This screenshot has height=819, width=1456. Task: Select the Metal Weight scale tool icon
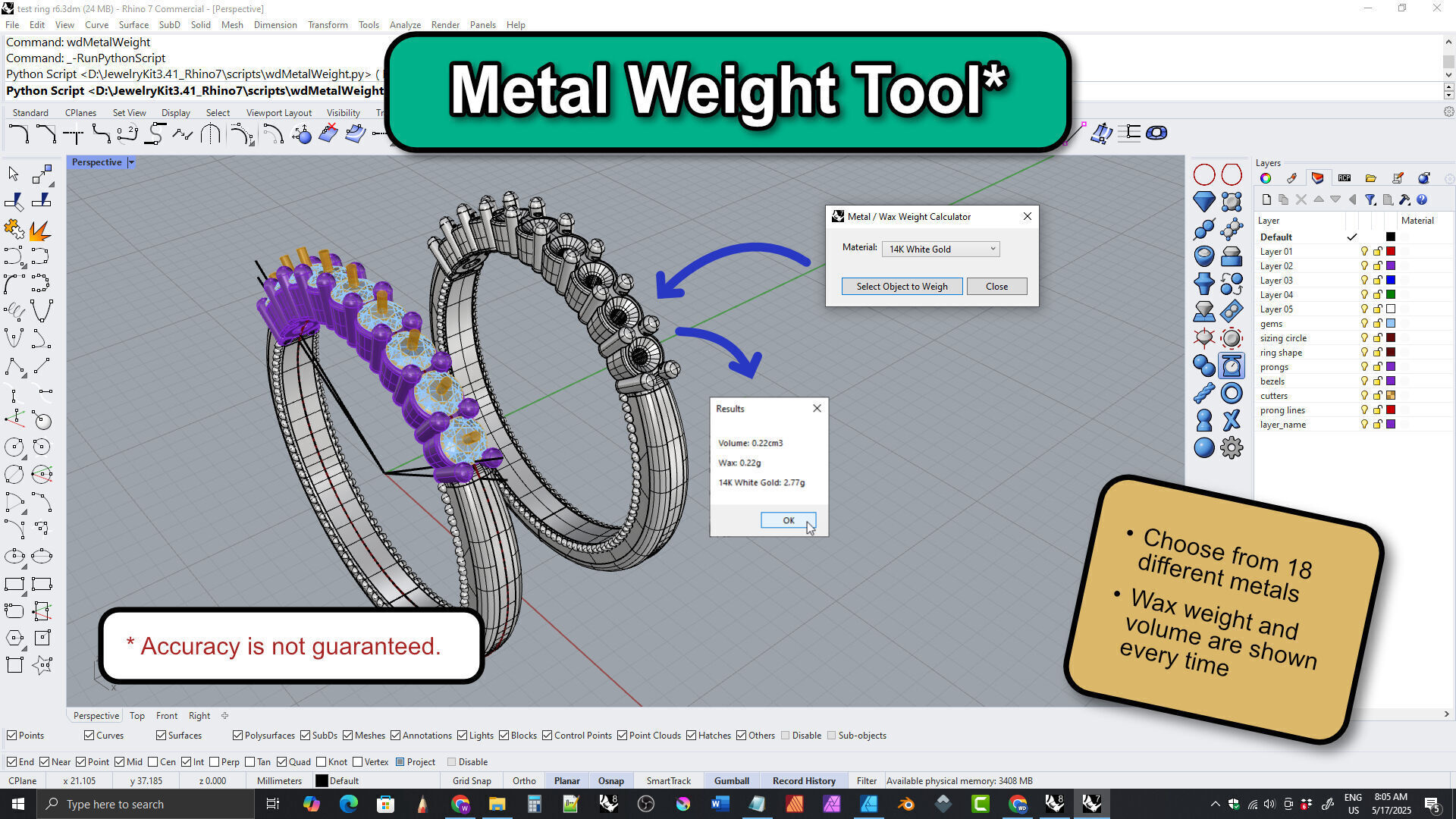click(1232, 366)
